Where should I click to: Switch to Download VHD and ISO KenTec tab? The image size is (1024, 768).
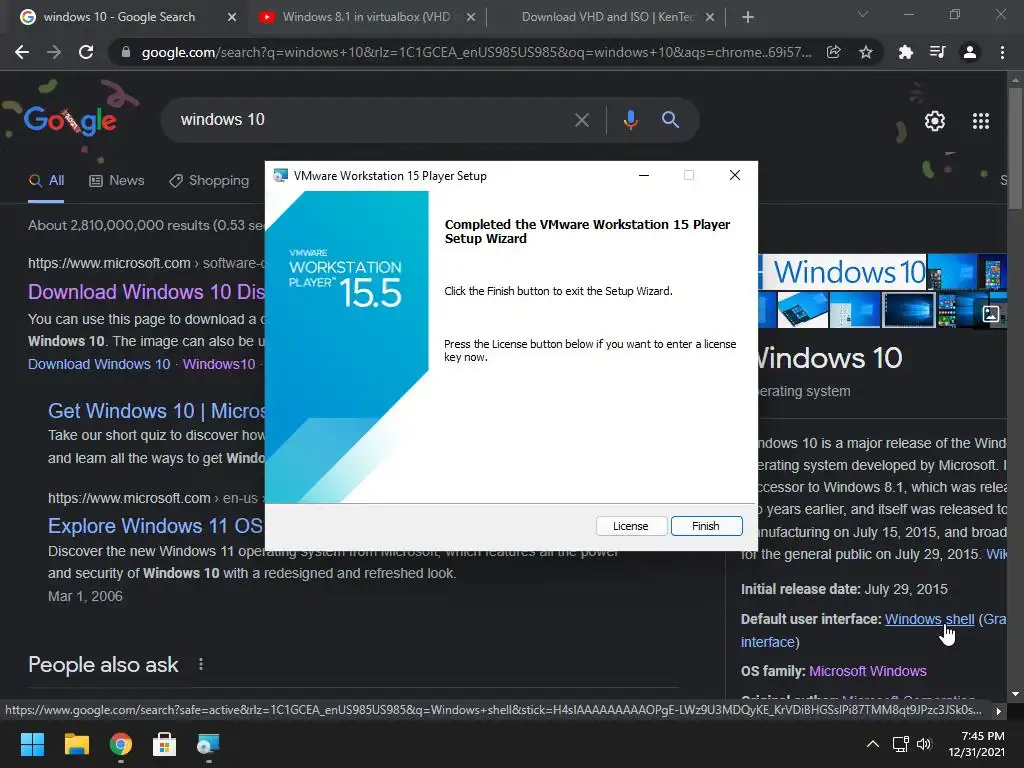[x=607, y=17]
